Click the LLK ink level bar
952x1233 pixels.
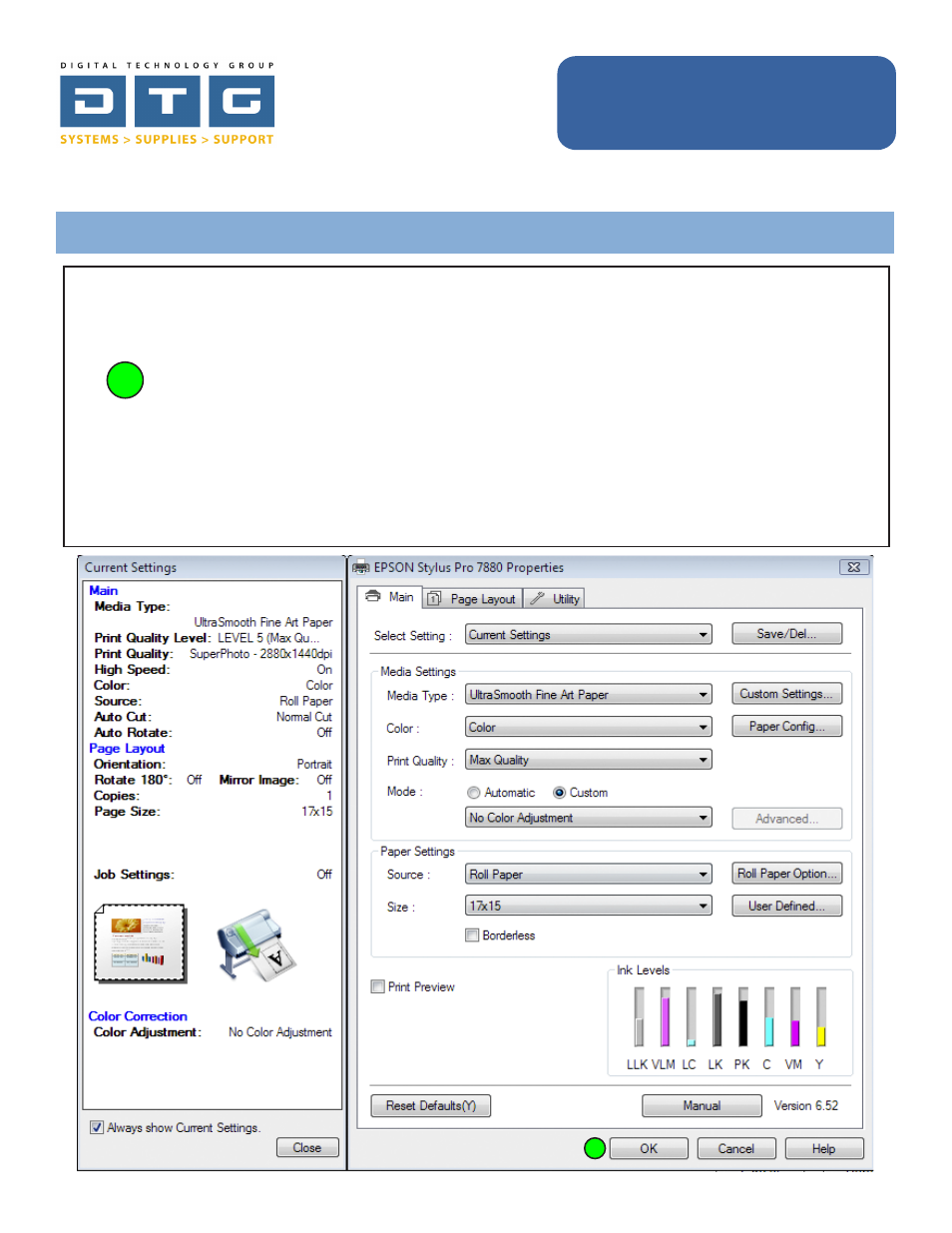639,1016
